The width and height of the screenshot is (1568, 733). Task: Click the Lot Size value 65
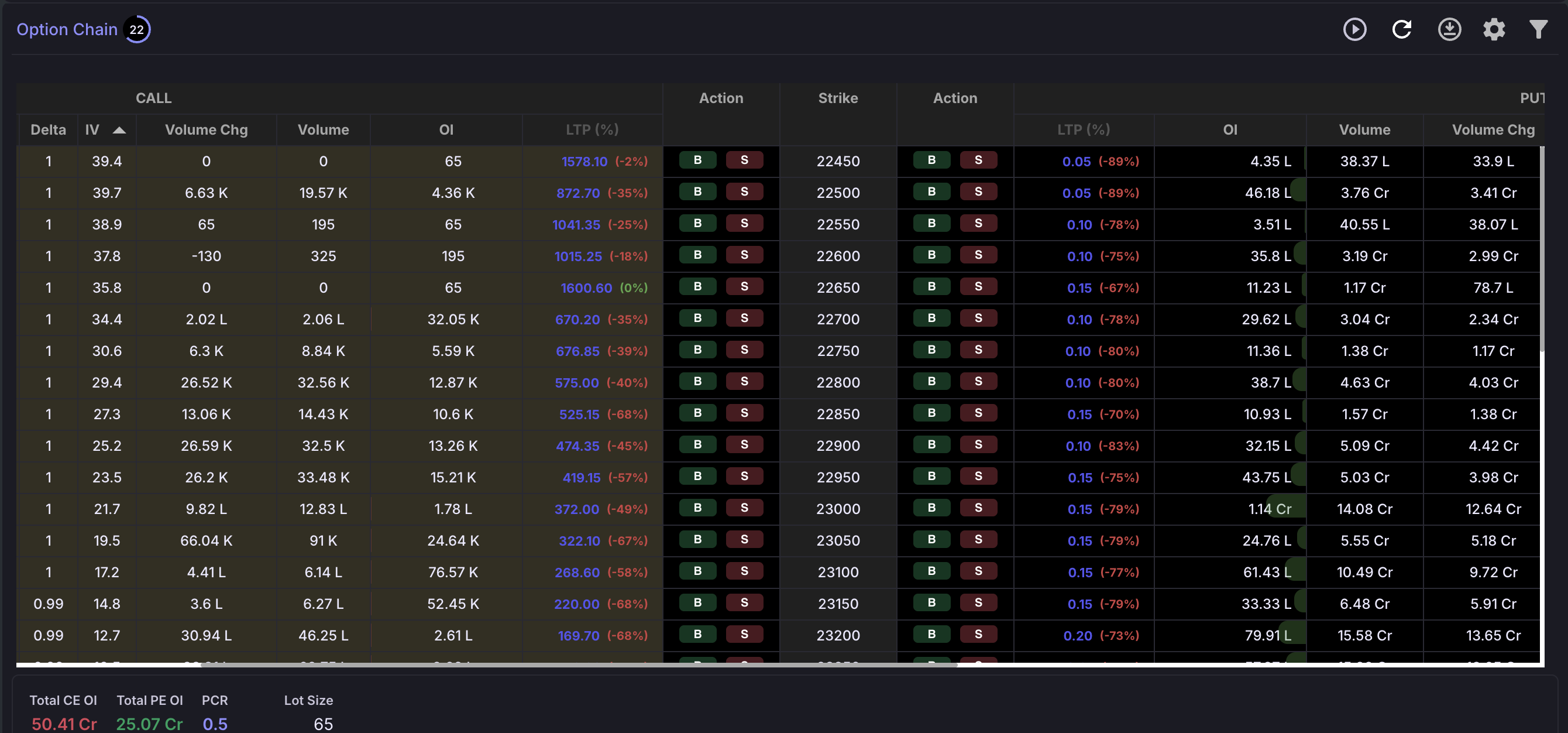click(323, 724)
